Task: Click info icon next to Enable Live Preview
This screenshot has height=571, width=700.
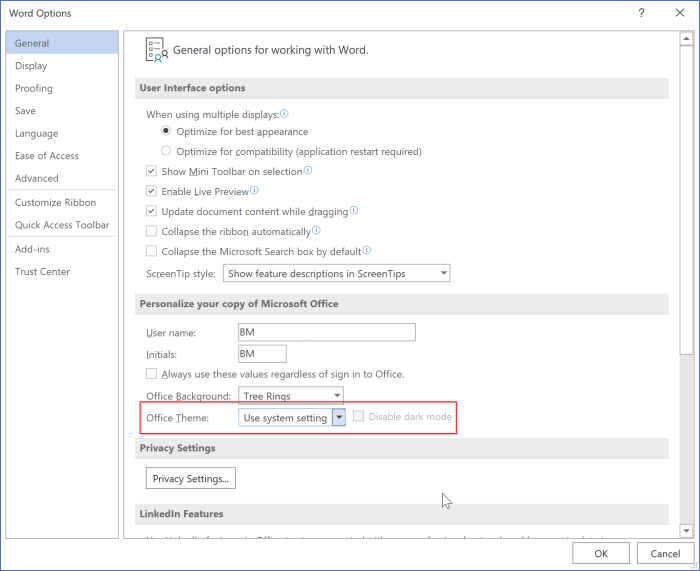Action: click(254, 191)
